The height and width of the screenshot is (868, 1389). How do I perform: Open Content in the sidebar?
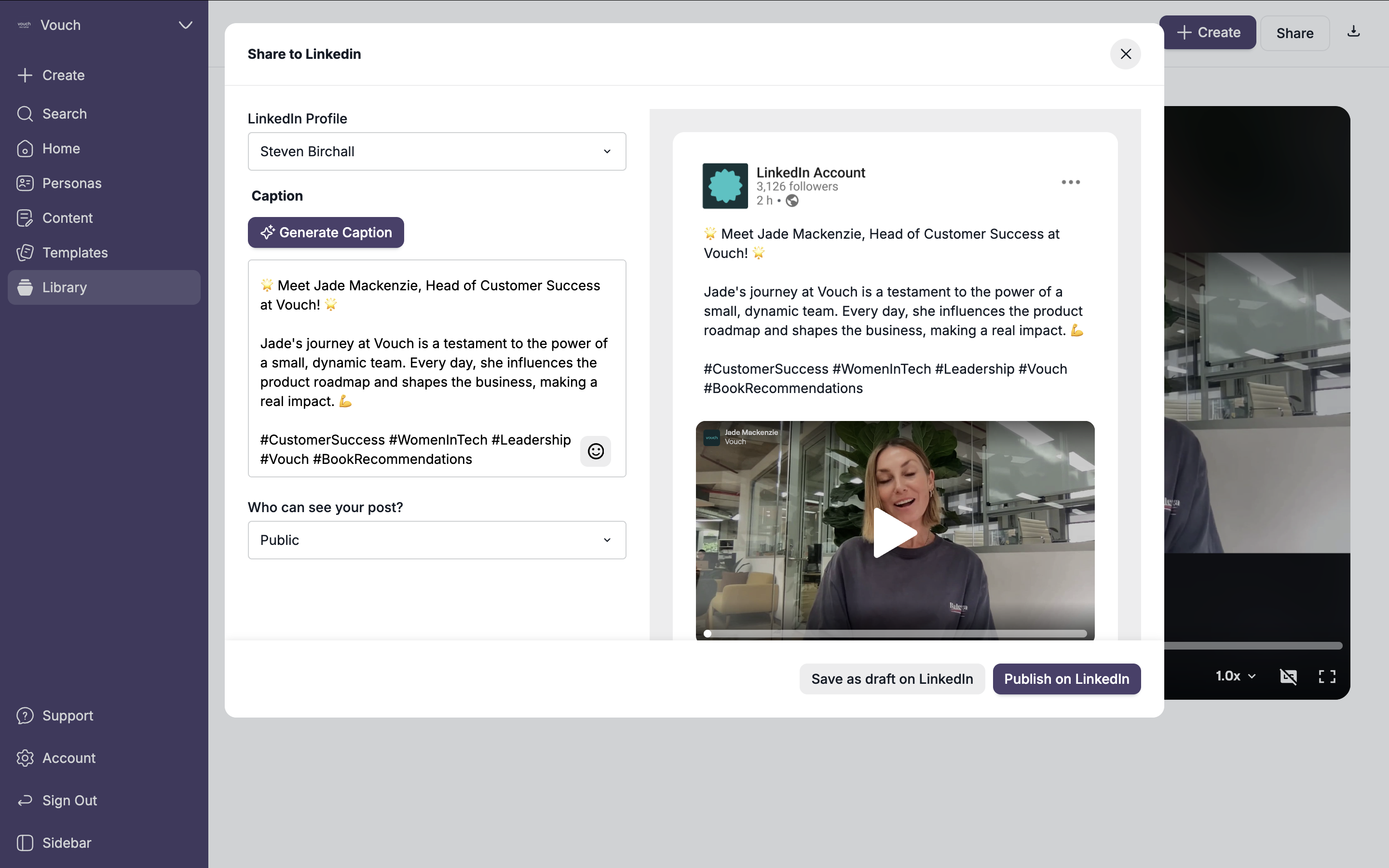coord(104,218)
